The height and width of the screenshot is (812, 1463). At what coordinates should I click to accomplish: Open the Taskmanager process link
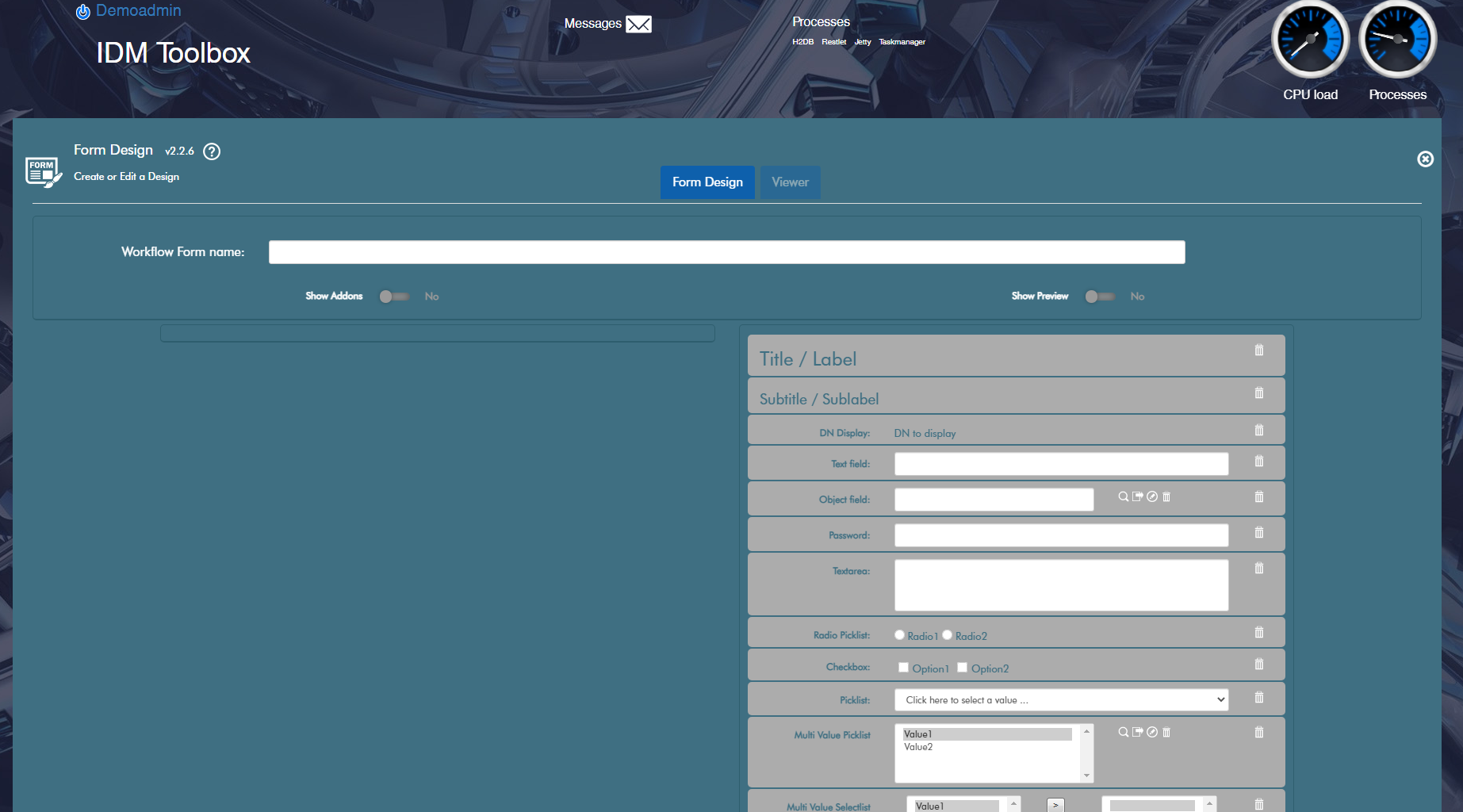[x=902, y=42]
